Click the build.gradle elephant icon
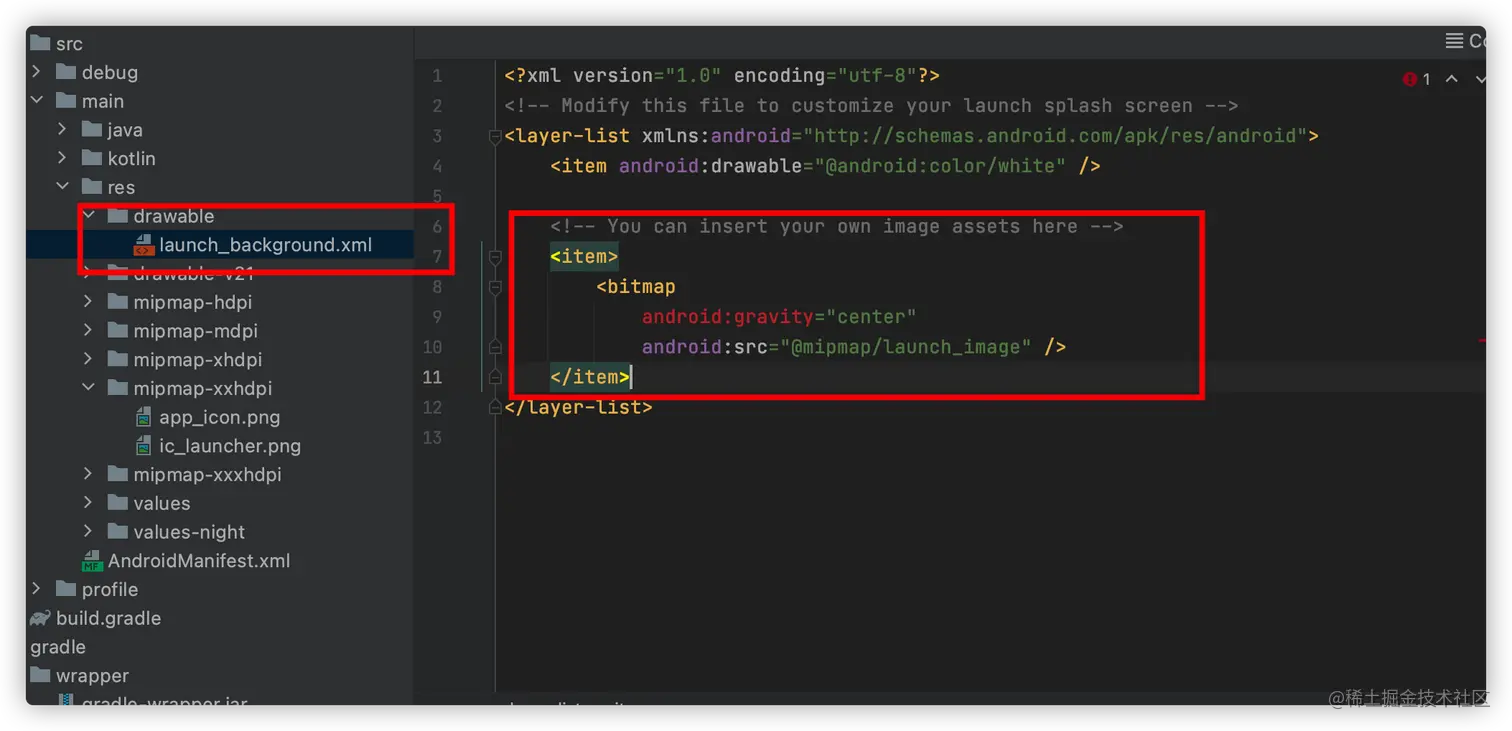1512x731 pixels. point(40,618)
